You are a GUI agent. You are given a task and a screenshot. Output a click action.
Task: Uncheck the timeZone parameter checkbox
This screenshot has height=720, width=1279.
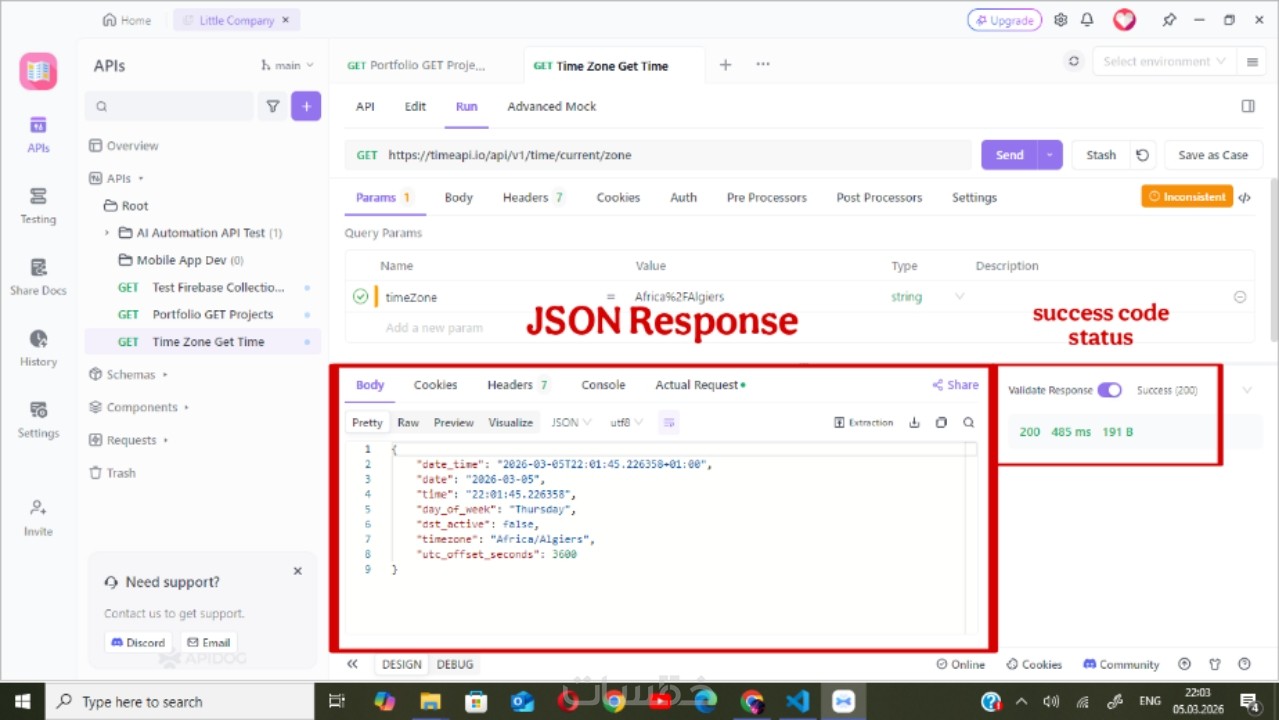point(360,297)
